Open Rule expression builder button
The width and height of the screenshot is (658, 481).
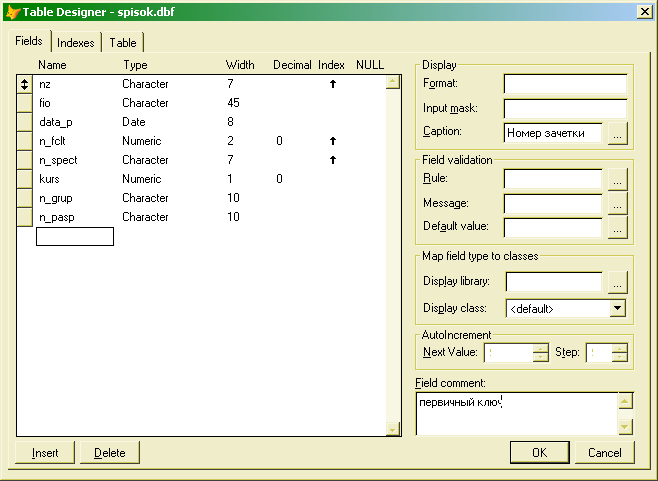[617, 179]
